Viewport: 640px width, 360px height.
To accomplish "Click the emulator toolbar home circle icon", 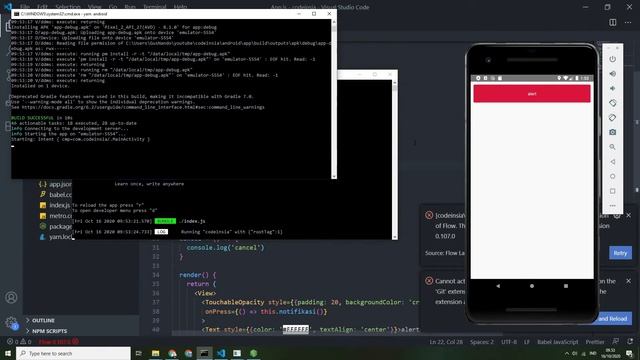I will click(612, 176).
